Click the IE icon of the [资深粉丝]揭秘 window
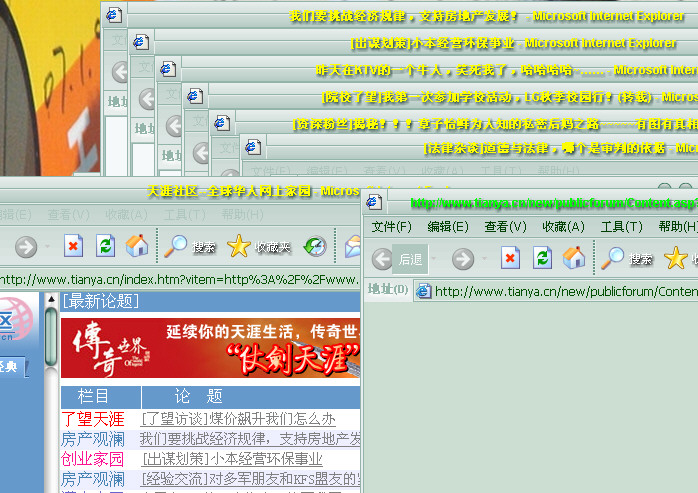 (222, 122)
